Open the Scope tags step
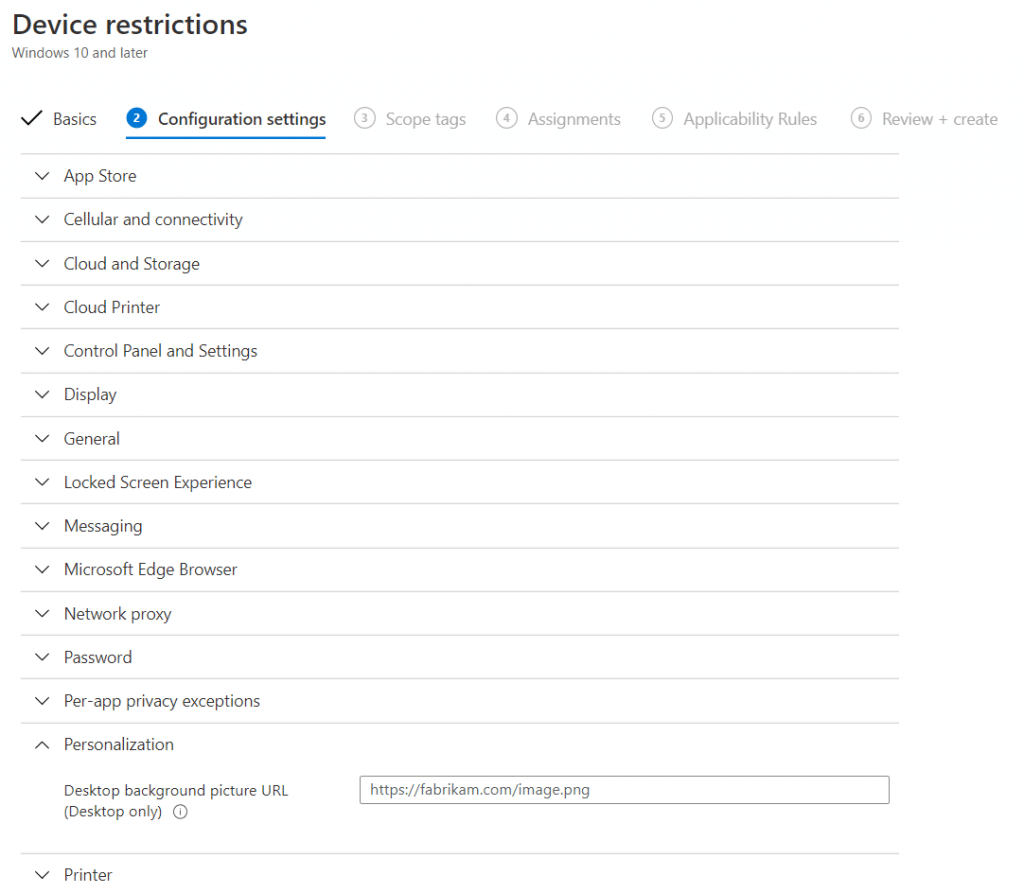1024x893 pixels. point(425,119)
